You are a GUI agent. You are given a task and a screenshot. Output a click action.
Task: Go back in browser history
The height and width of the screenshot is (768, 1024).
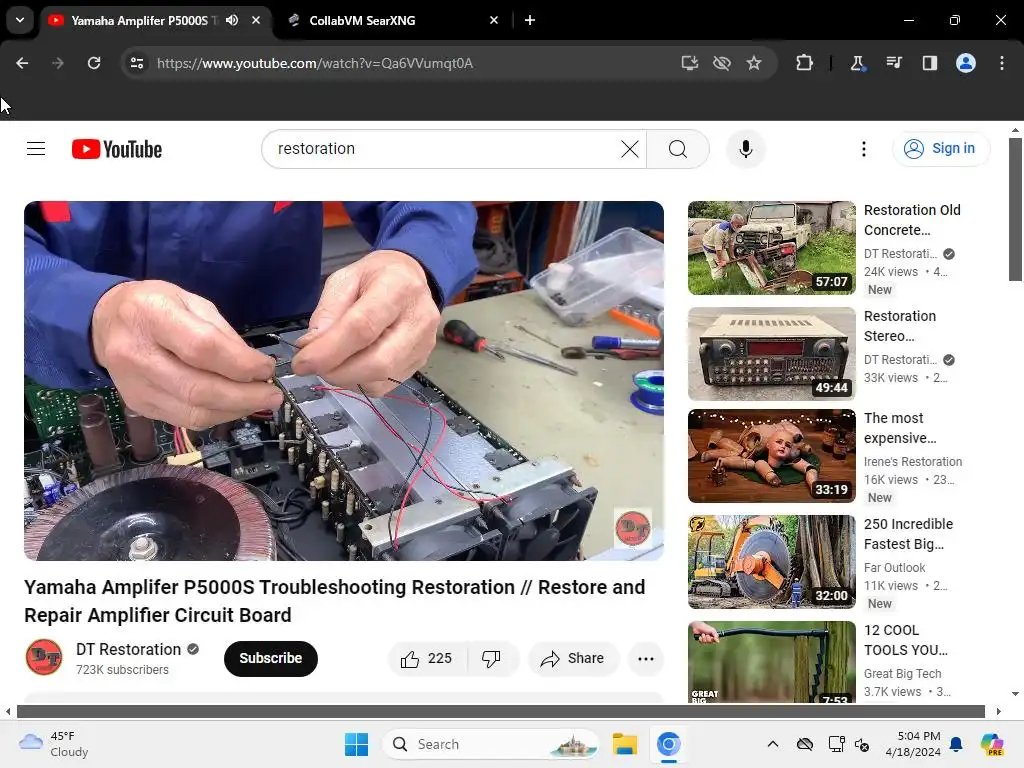(22, 63)
